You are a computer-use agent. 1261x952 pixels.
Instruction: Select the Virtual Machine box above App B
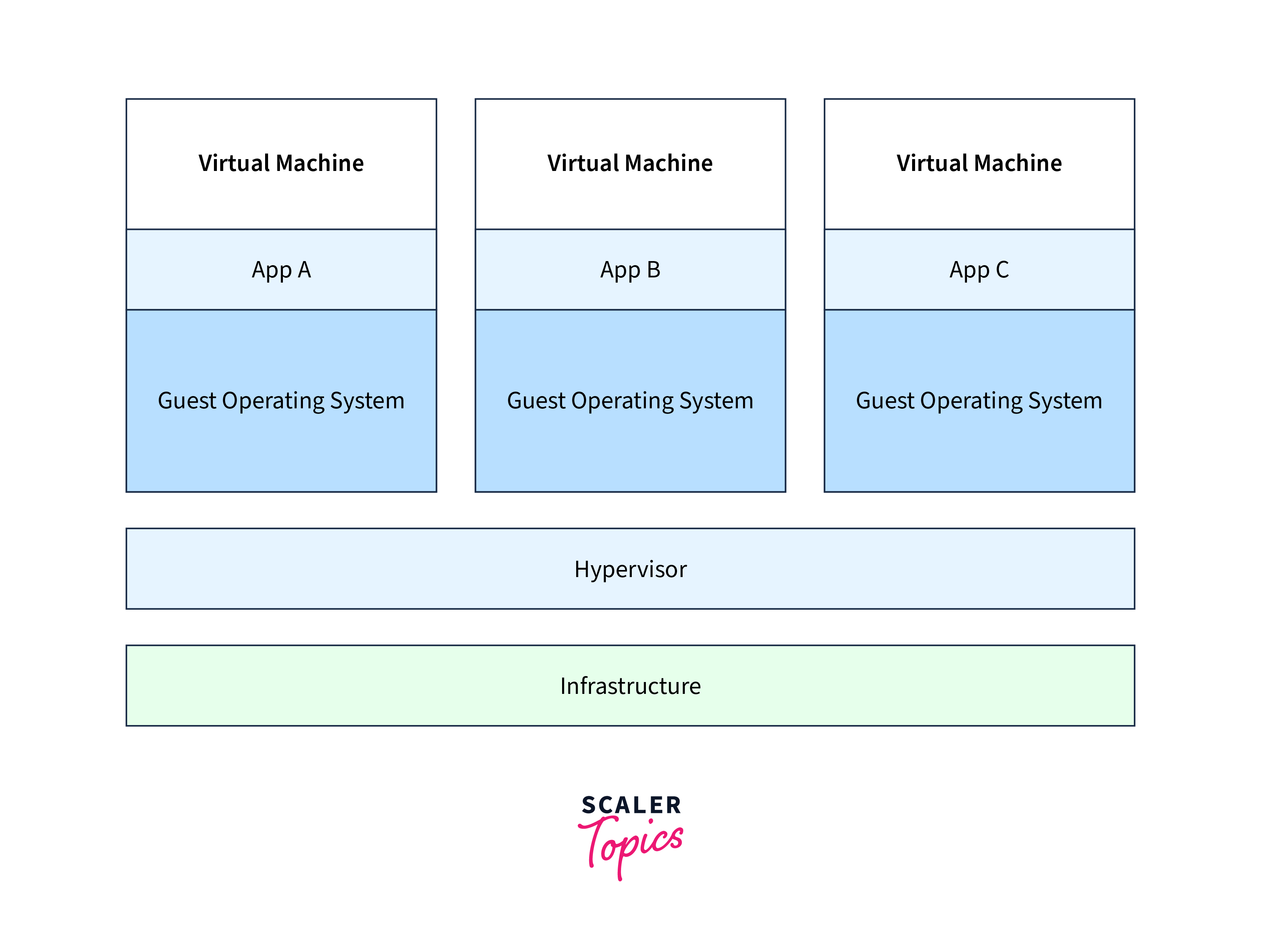coord(630,164)
